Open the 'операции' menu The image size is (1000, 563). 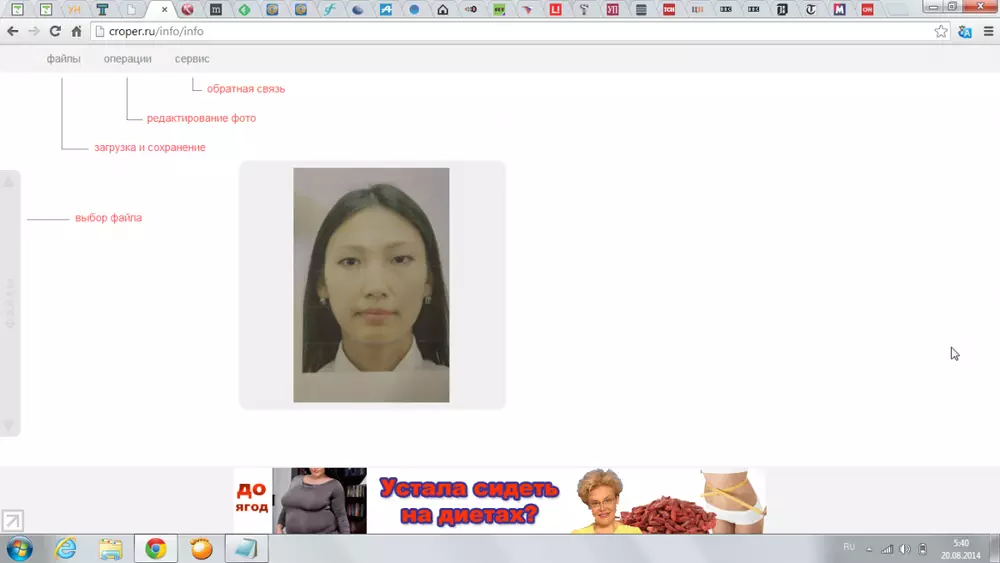[127, 59]
